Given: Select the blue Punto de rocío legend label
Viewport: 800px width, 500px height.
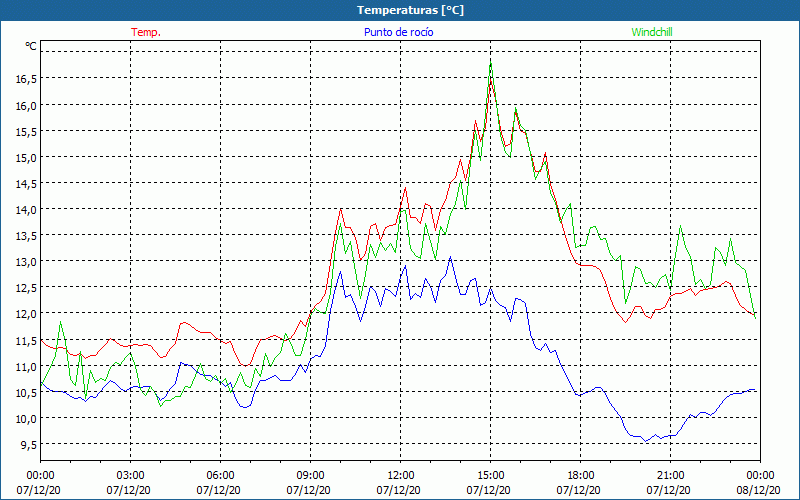Looking at the screenshot, I should [398, 32].
